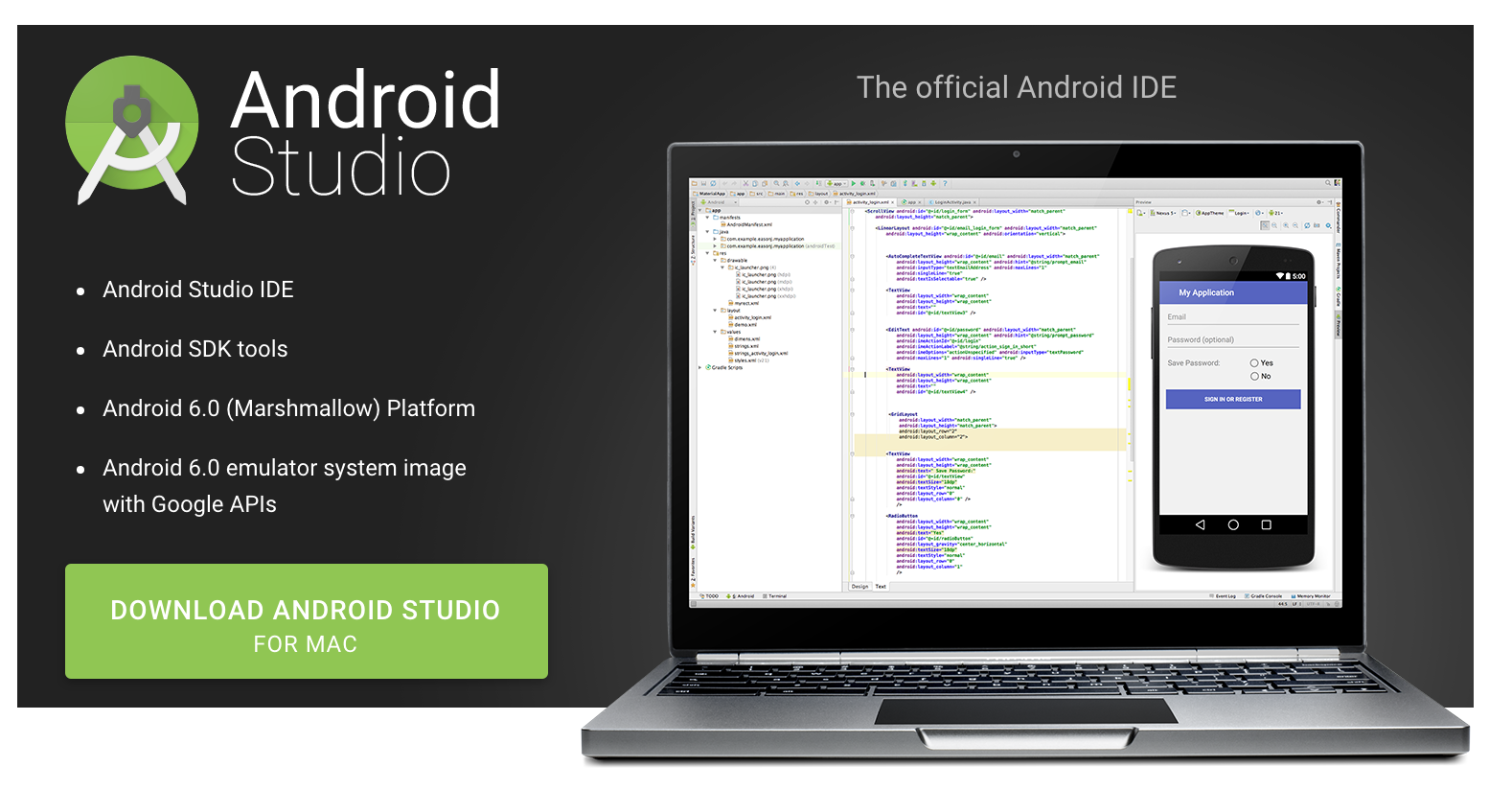Collapse the manifests folder in project tree
This screenshot has width=1512, height=790.
coord(708,218)
